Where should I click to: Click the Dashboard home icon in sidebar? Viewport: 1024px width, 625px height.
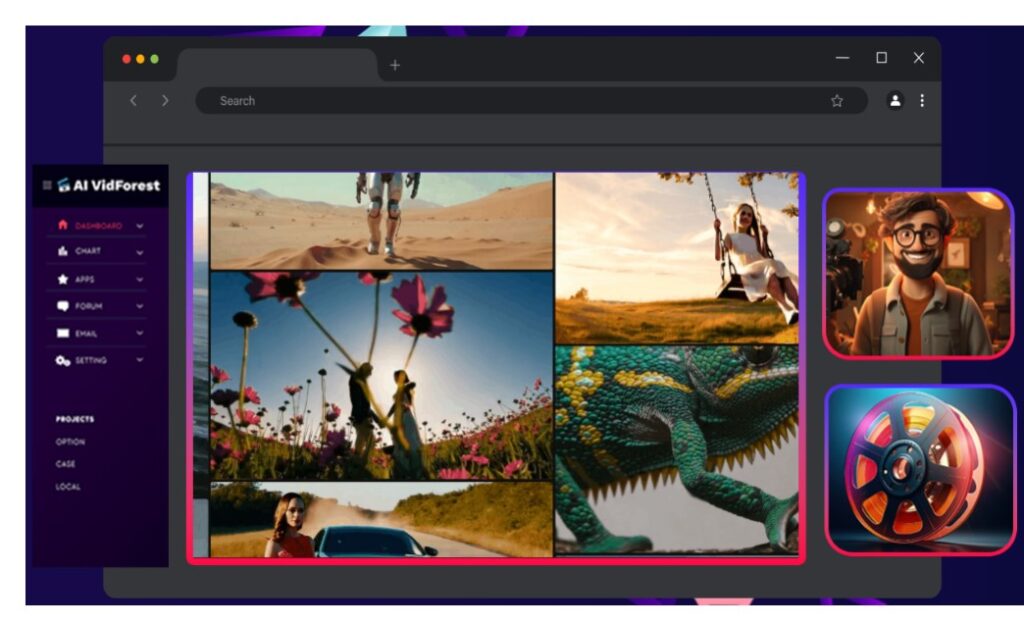(63, 225)
